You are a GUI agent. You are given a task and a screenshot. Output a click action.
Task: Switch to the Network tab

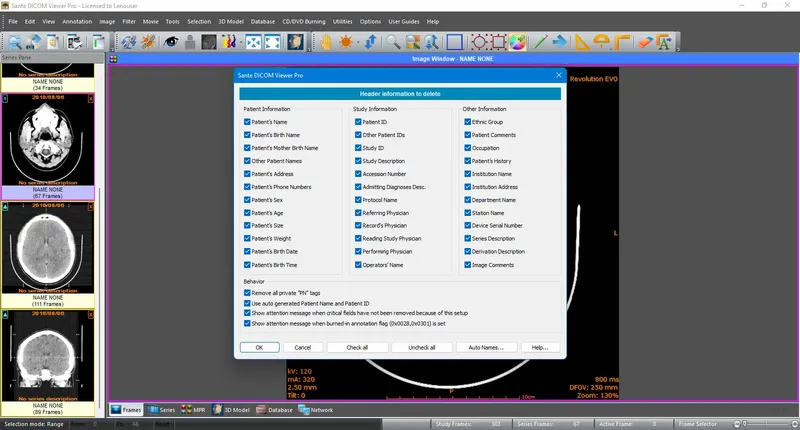click(316, 410)
